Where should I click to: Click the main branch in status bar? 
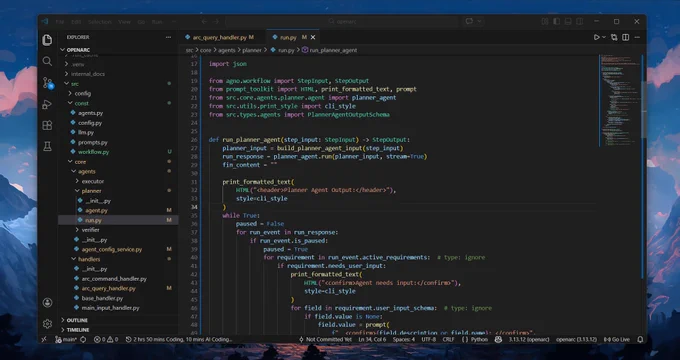(66, 339)
